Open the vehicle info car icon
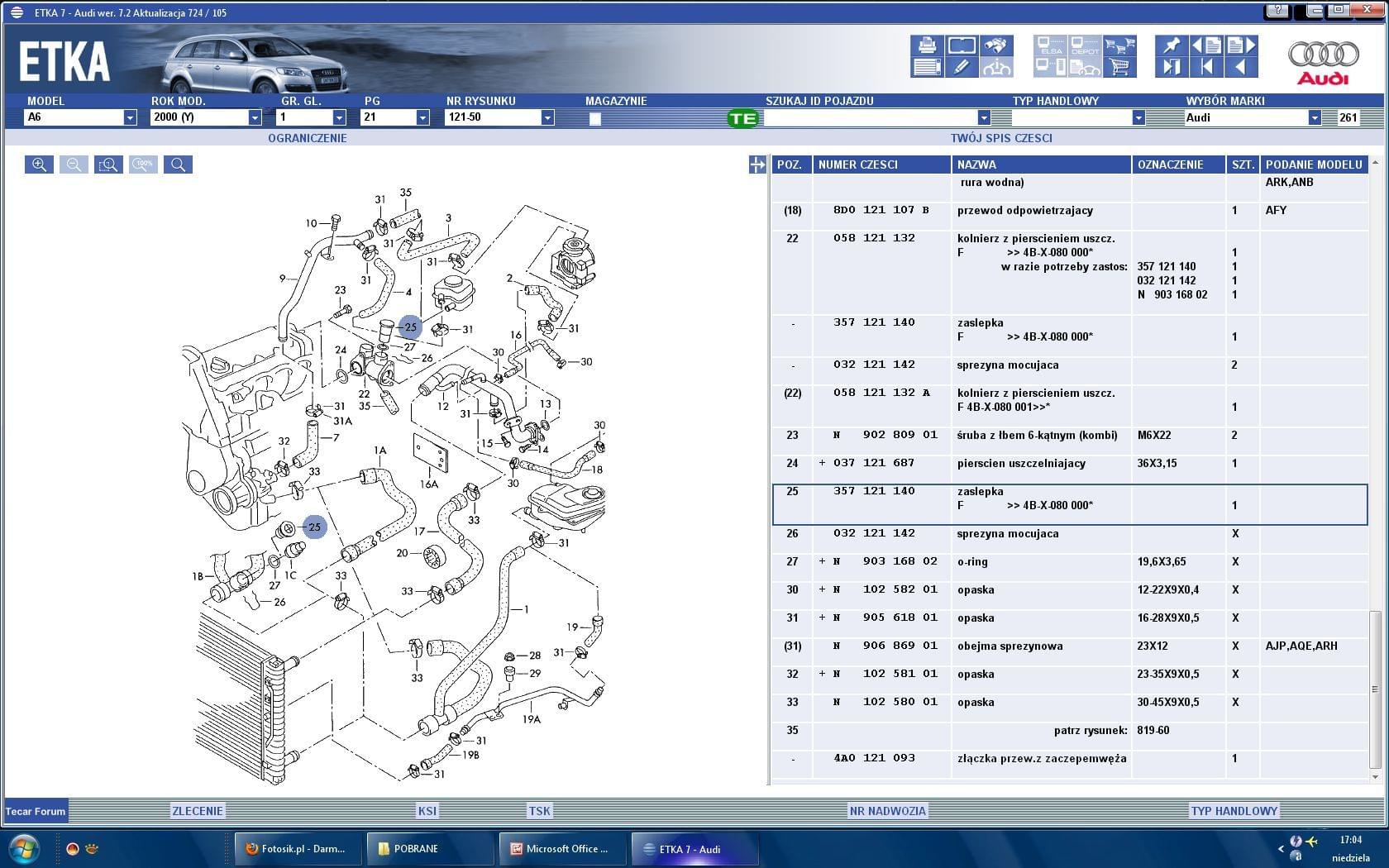Screen dimensions: 1389x868 click(996, 67)
